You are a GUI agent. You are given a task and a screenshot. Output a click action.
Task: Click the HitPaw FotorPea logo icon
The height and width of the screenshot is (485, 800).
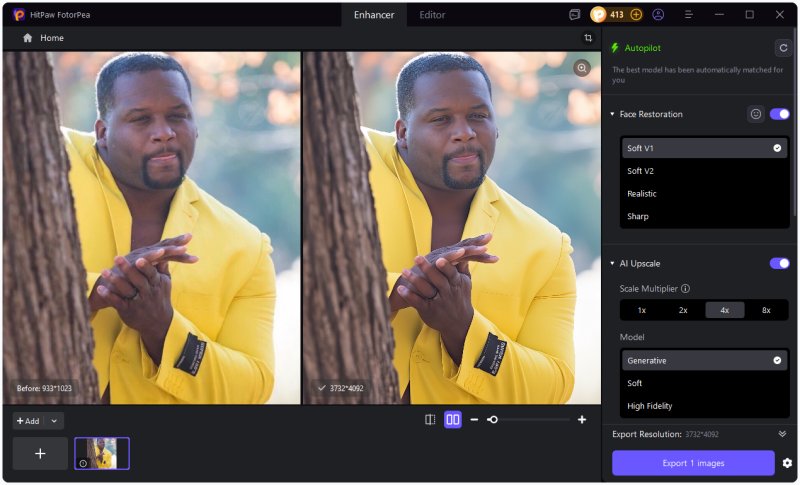19,15
